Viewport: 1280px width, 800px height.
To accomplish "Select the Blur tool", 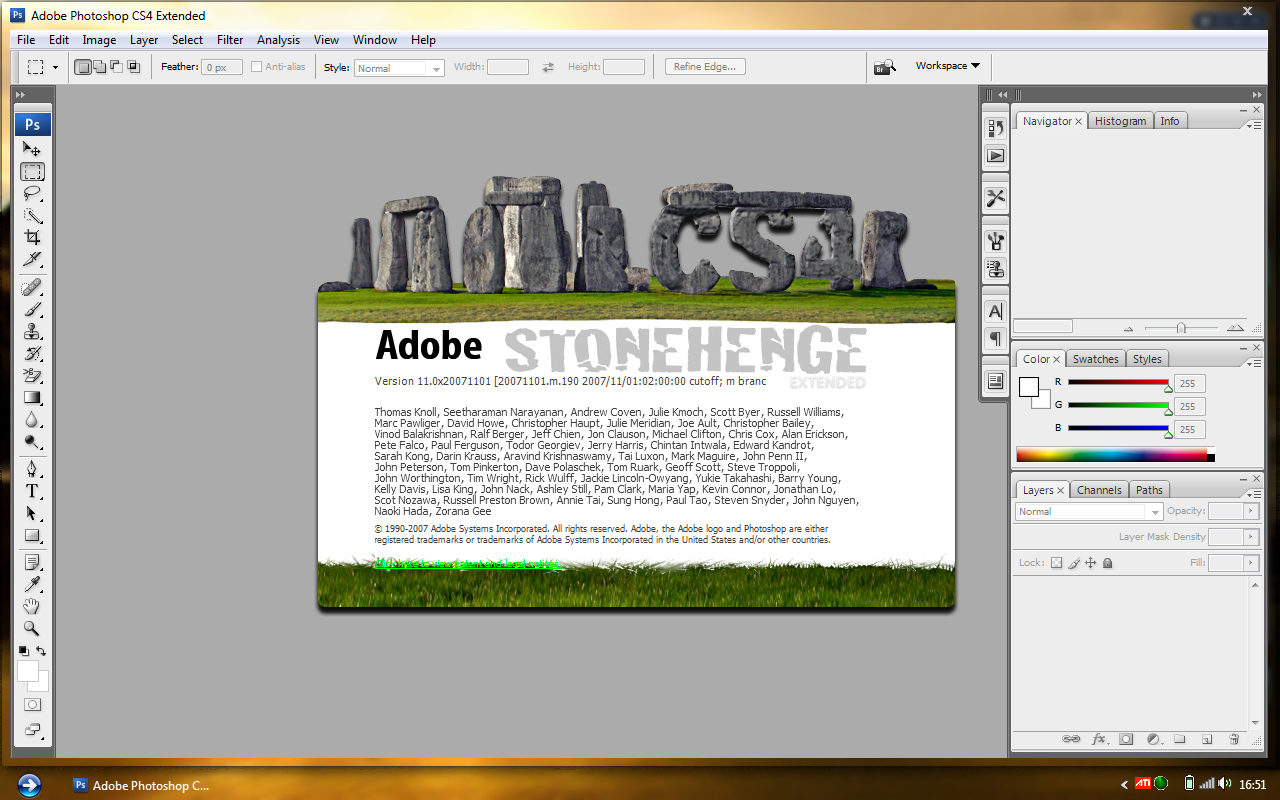I will (33, 420).
